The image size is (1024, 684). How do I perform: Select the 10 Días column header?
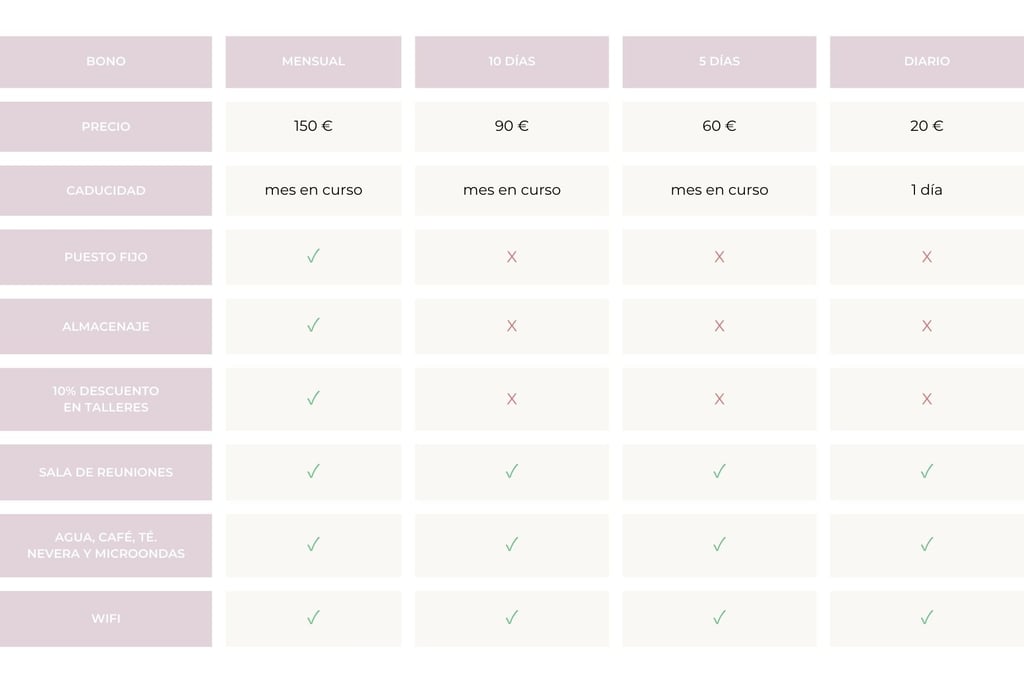pyautogui.click(x=512, y=62)
